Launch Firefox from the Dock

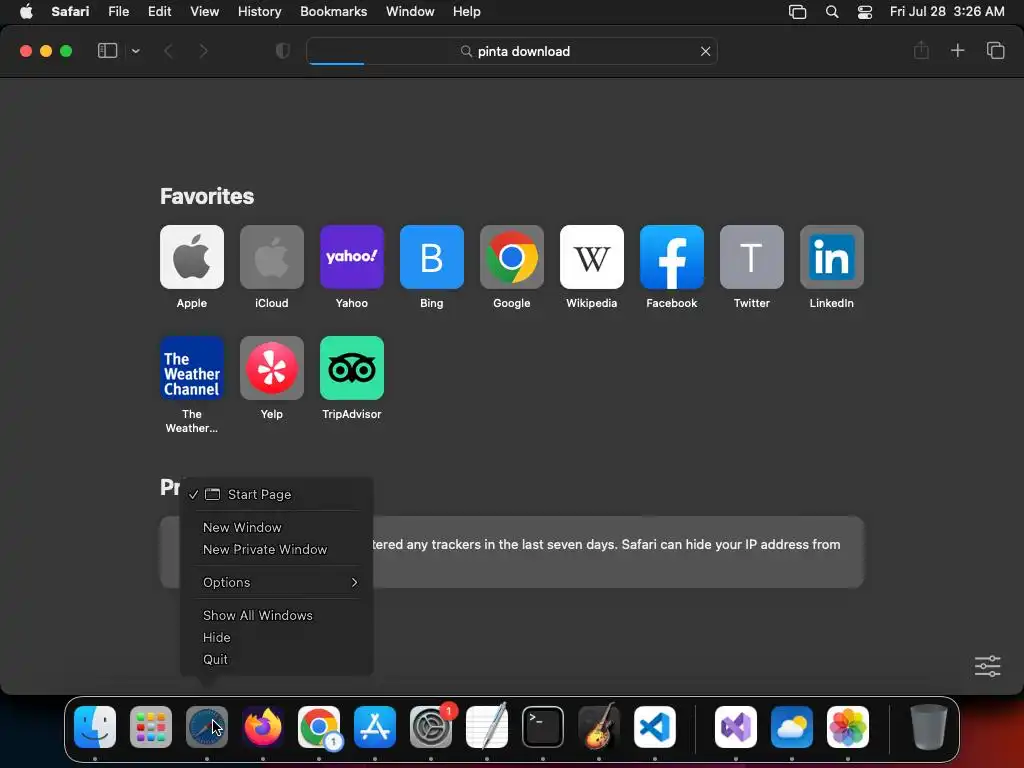pyautogui.click(x=263, y=727)
